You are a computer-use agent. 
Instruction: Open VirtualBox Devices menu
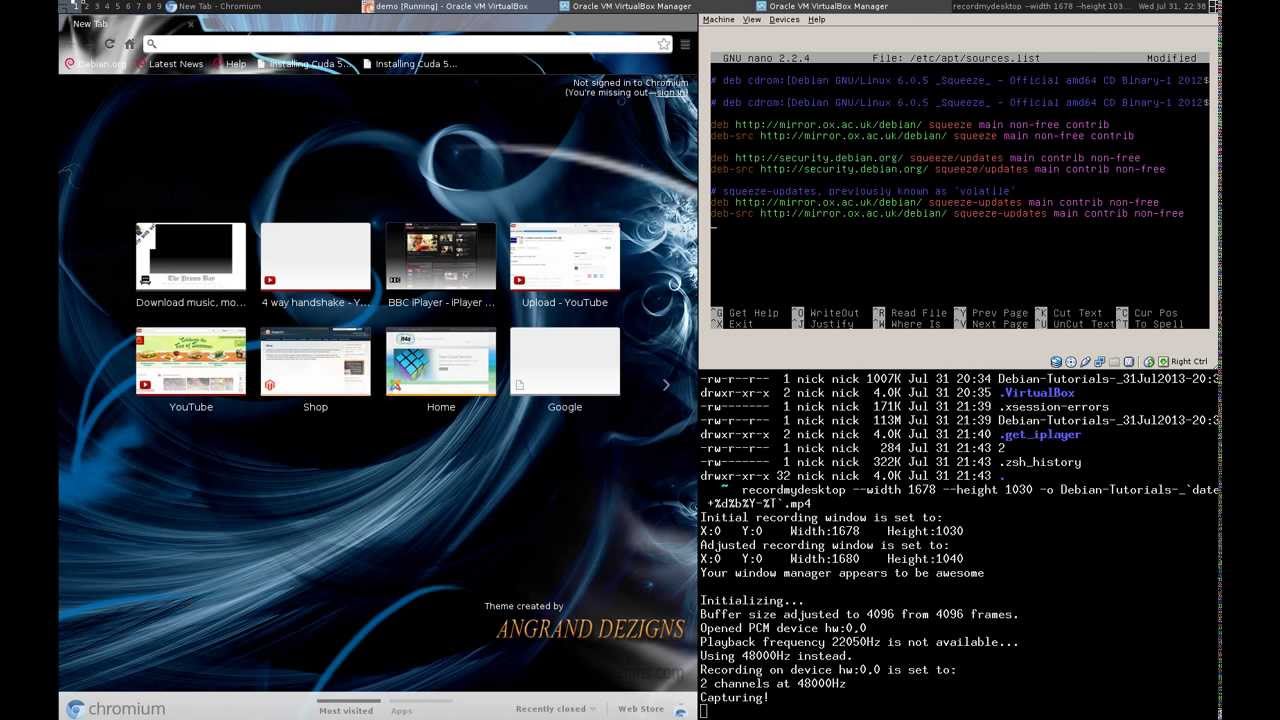[784, 20]
